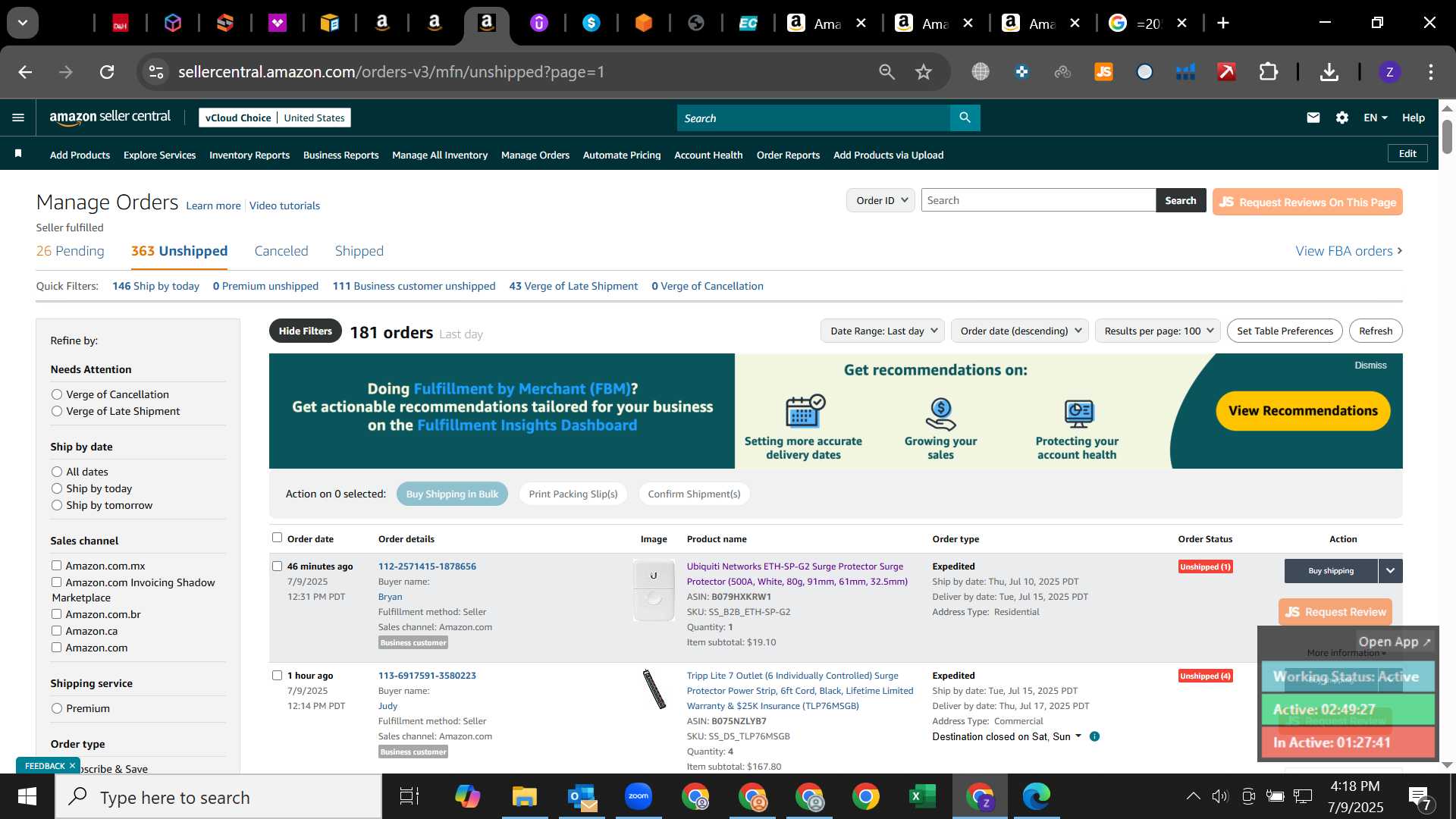Open the messages envelope icon
Viewport: 1456px width, 819px height.
click(1313, 118)
